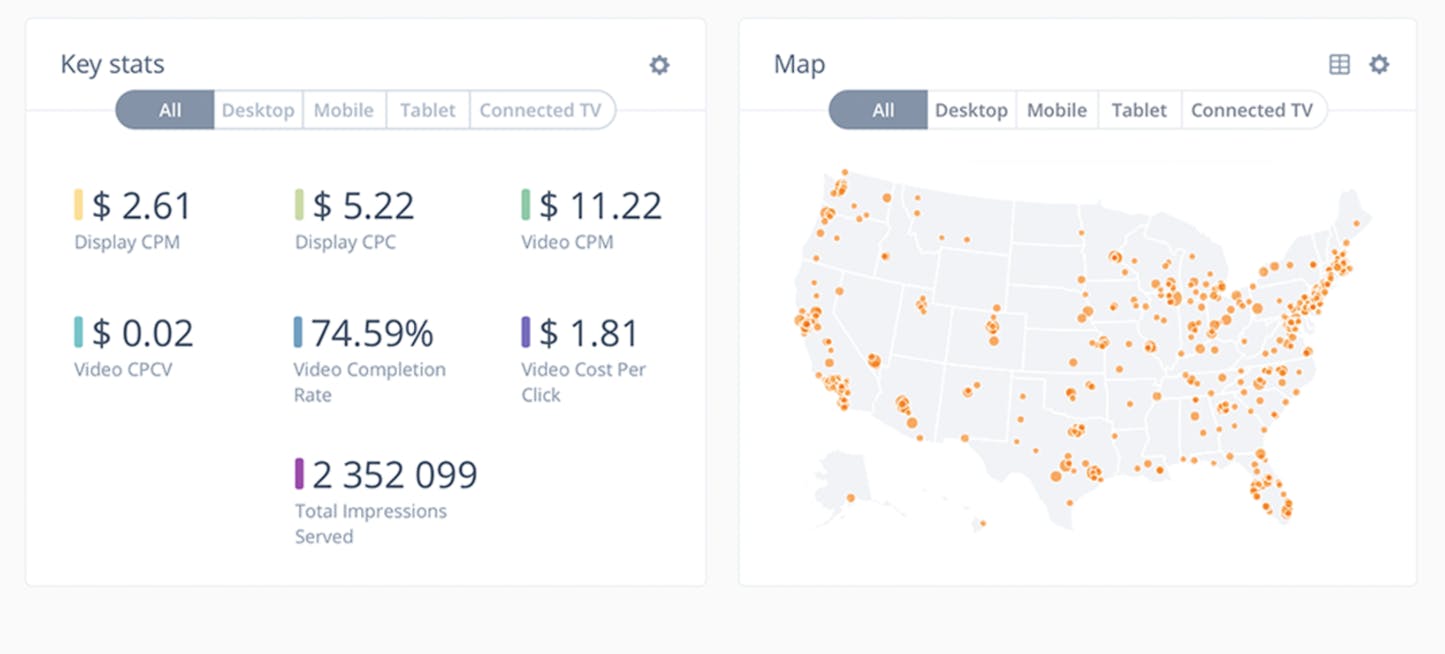The width and height of the screenshot is (1445, 654).
Task: Select the Desktop tab in Key stats
Action: [x=258, y=110]
